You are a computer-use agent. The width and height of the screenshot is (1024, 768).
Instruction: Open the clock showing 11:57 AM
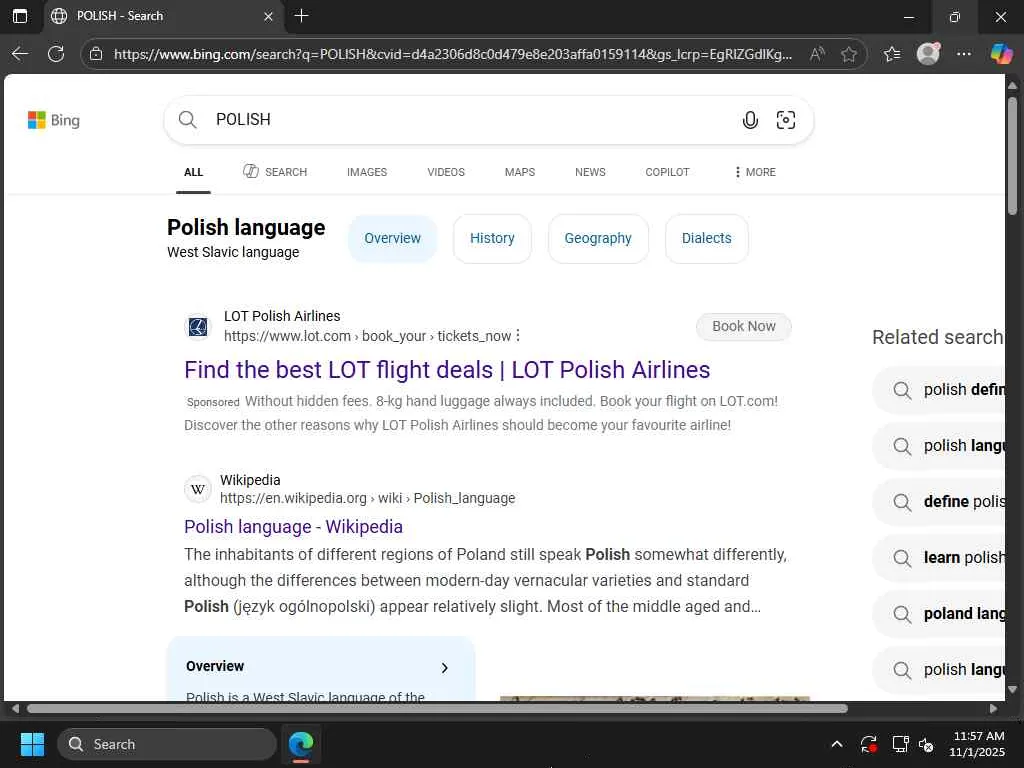click(x=978, y=744)
